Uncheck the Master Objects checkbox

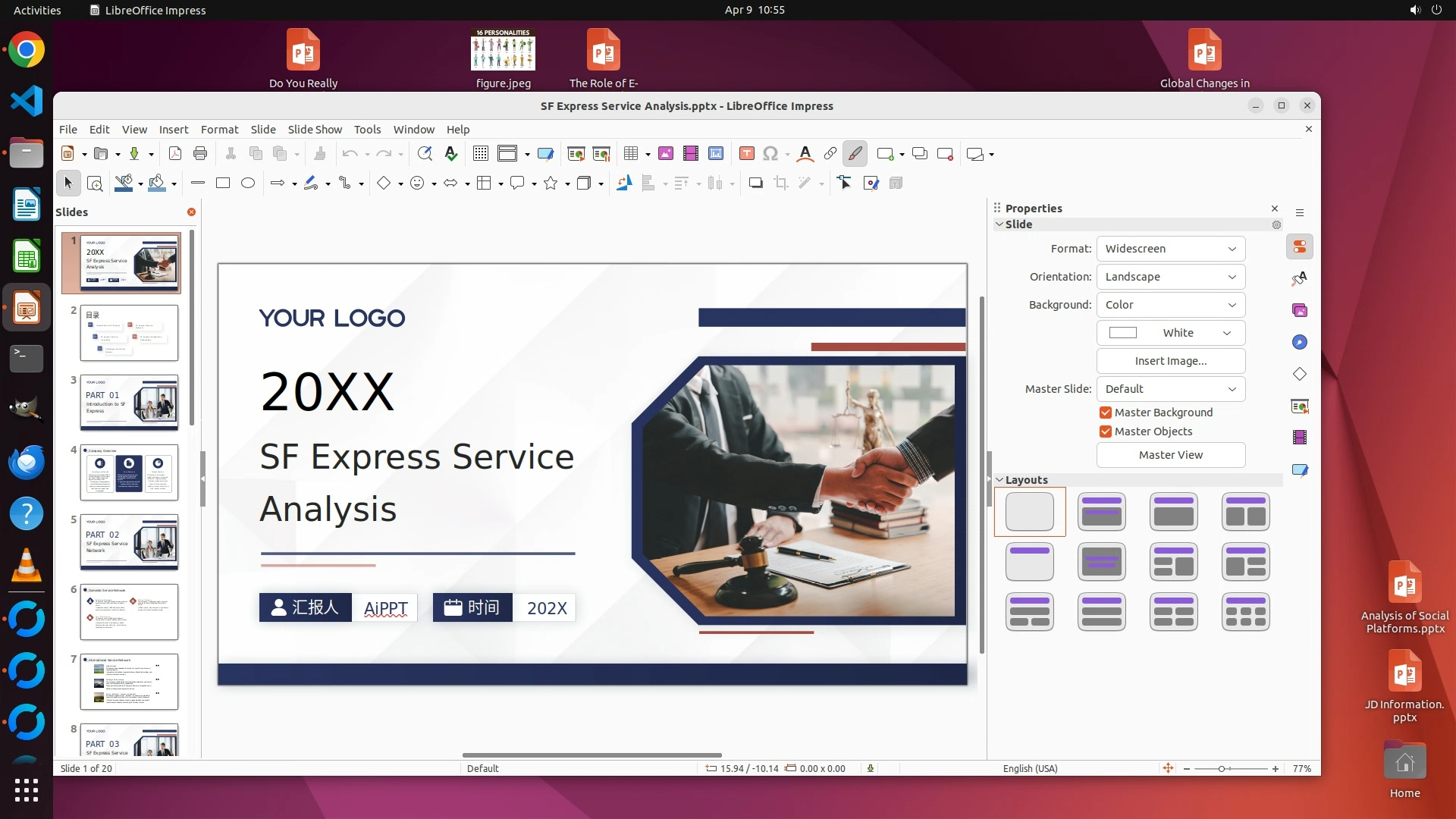click(1106, 431)
